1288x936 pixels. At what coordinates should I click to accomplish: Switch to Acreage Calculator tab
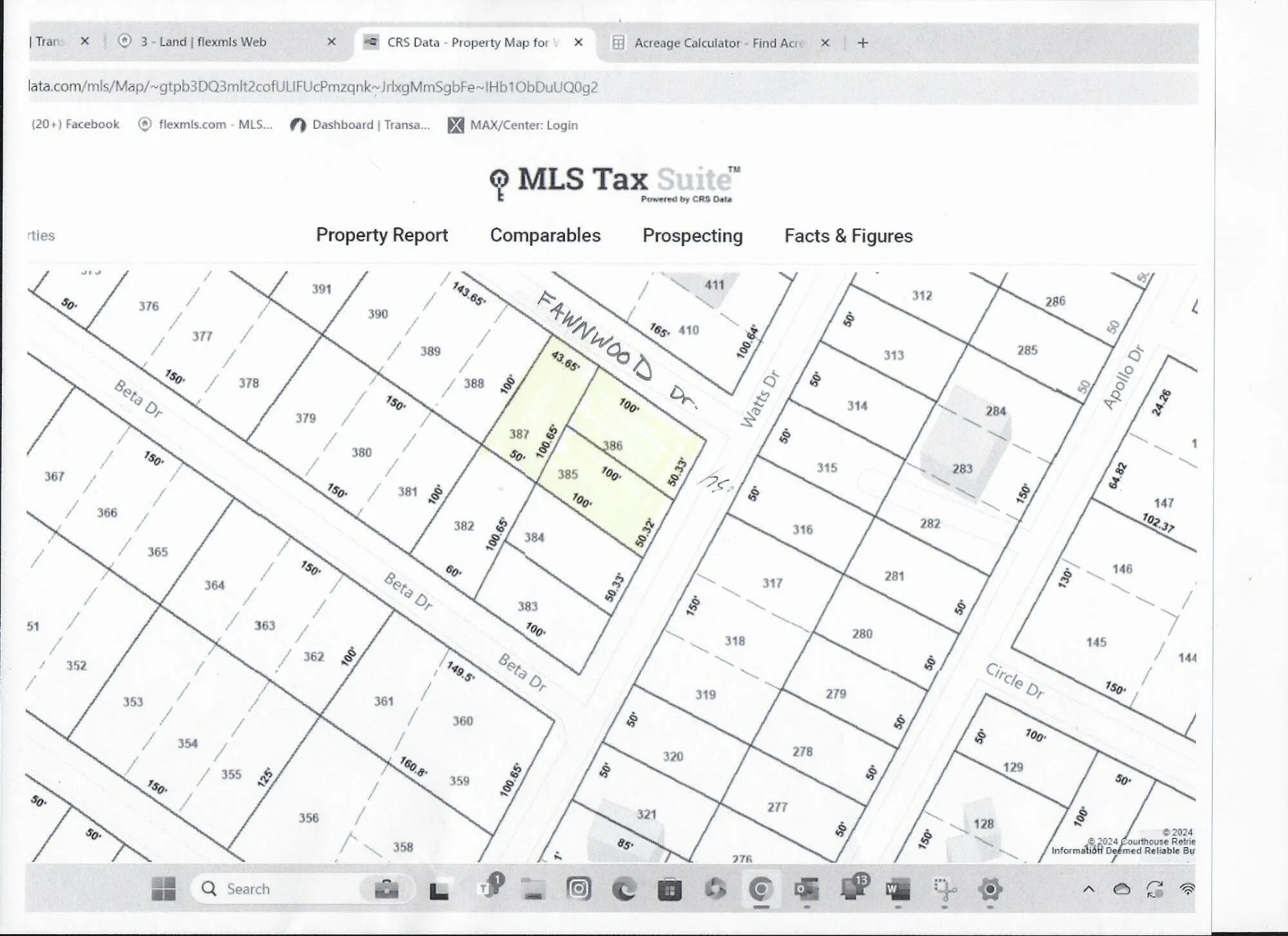719,43
